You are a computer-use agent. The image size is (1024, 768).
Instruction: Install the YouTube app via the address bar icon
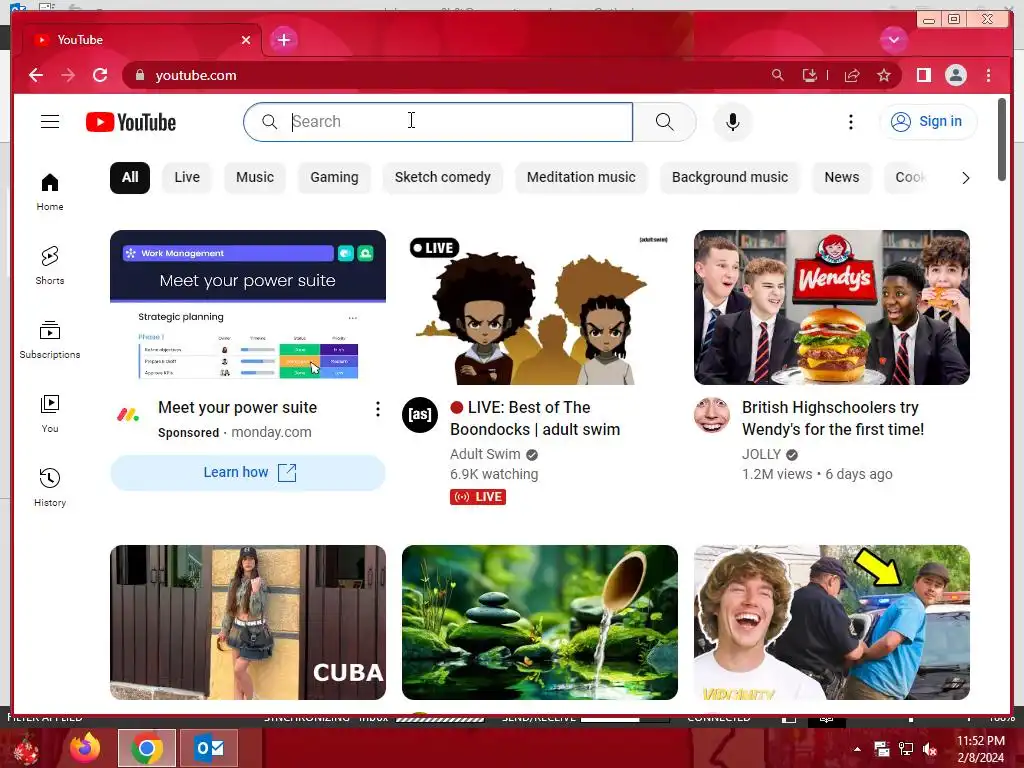pos(810,75)
